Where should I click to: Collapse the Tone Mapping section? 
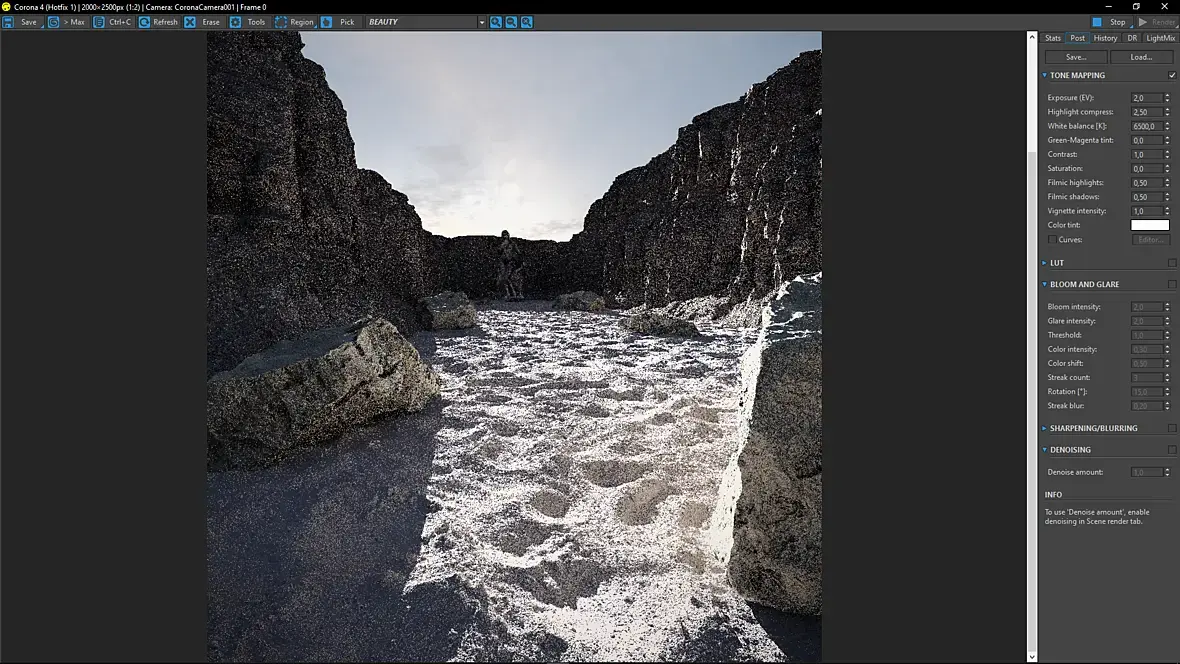pos(1045,75)
